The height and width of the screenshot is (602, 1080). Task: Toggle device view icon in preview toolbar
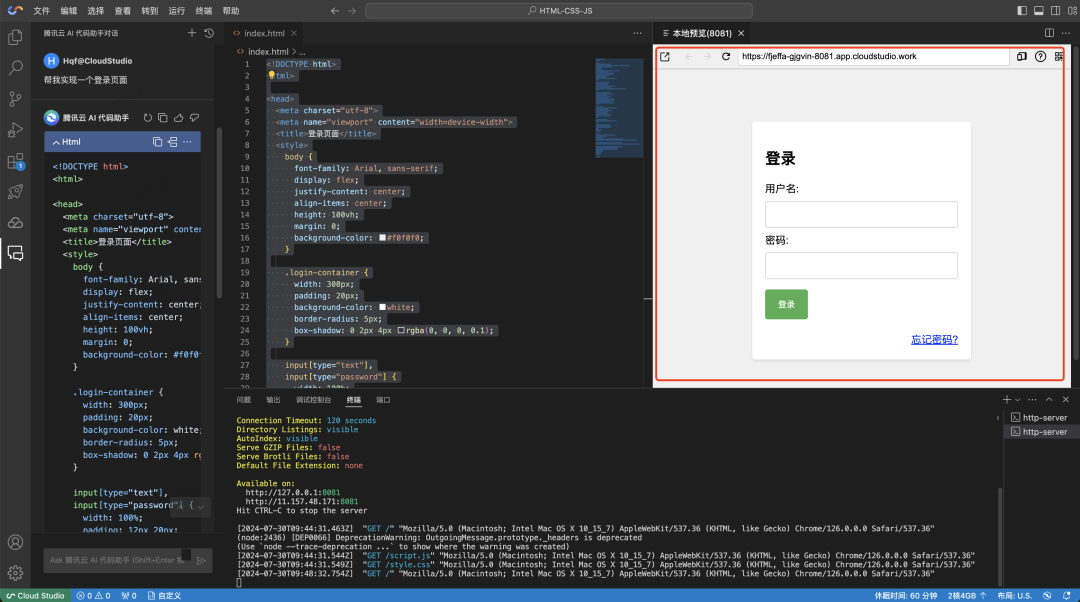click(x=1021, y=56)
